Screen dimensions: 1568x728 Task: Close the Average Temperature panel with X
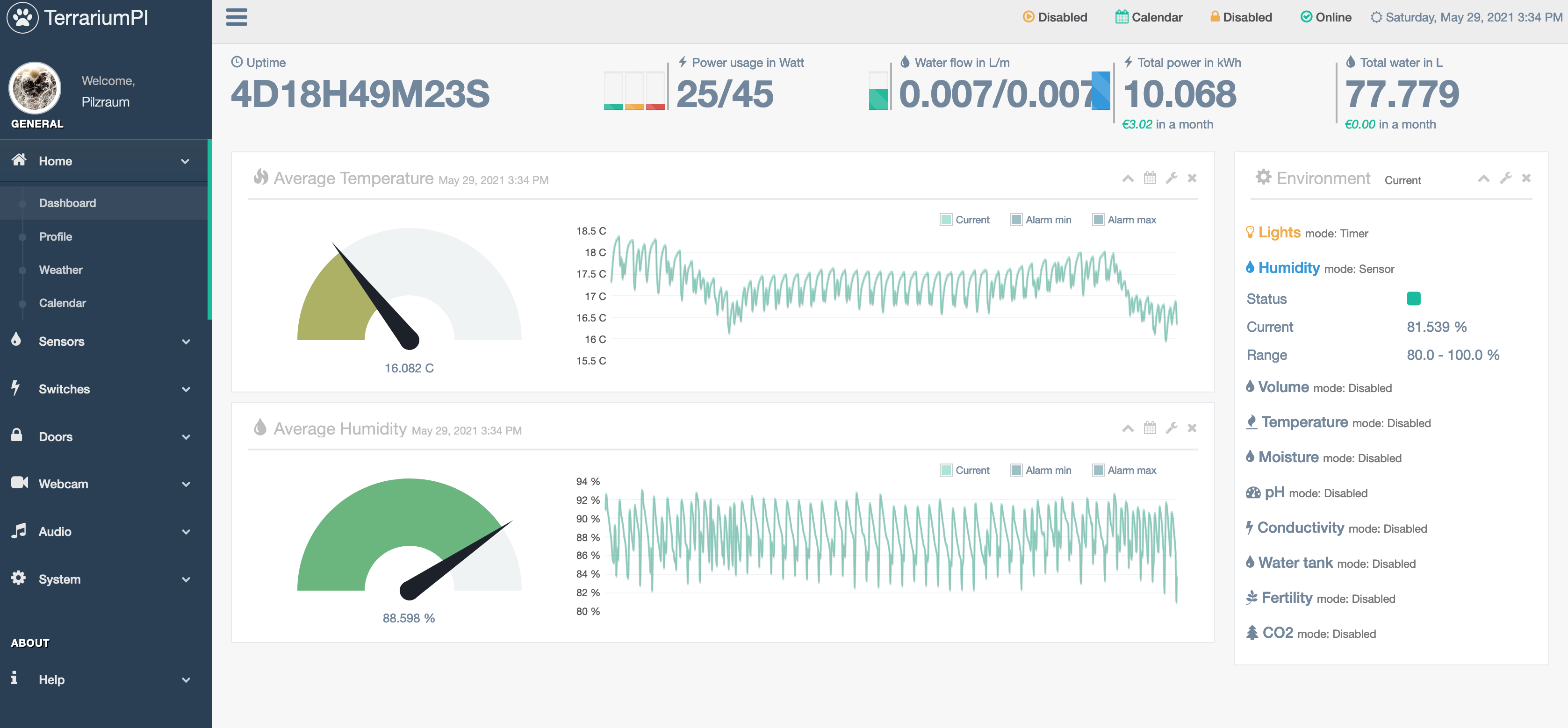tap(1192, 178)
